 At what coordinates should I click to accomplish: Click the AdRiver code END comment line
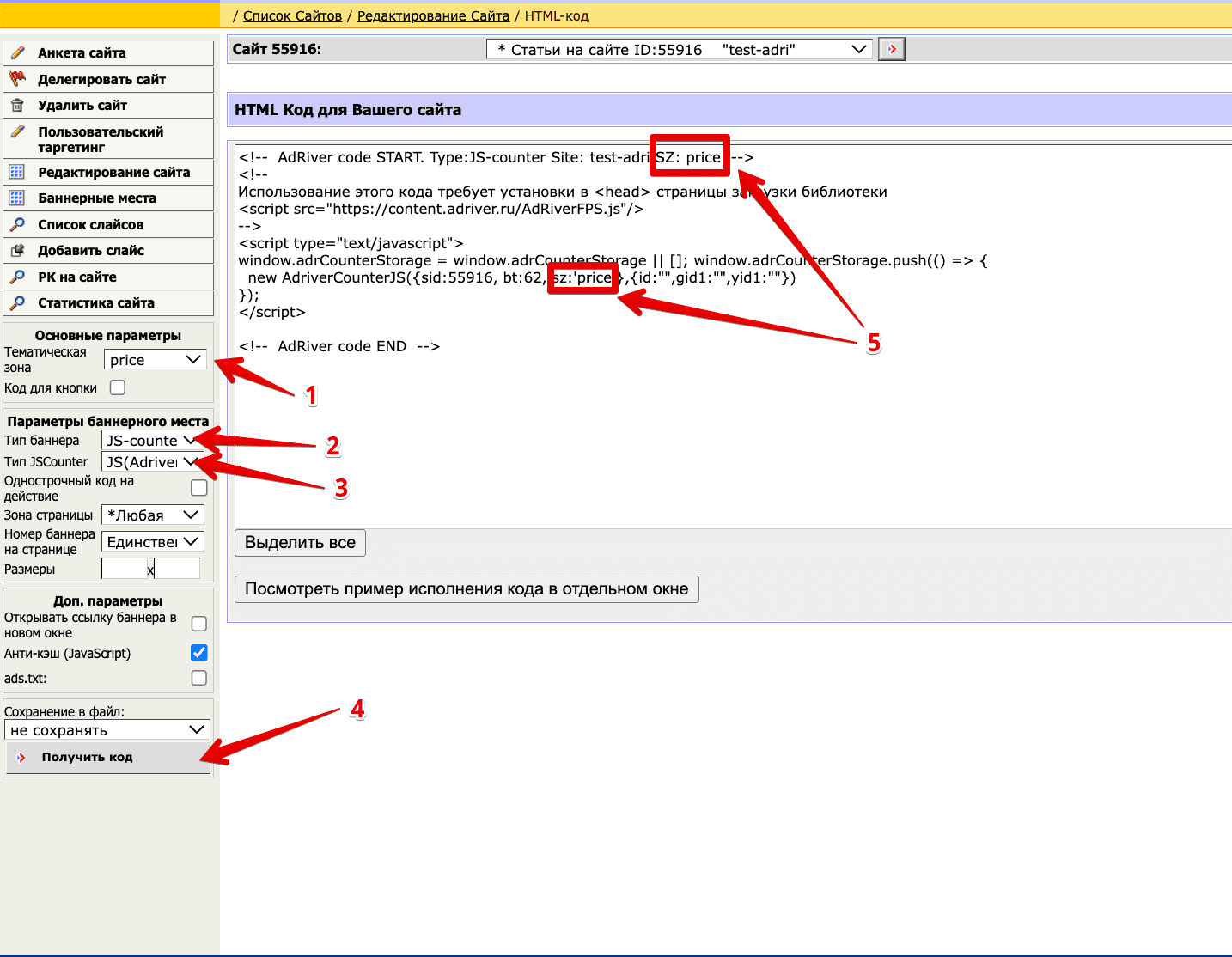(x=339, y=346)
